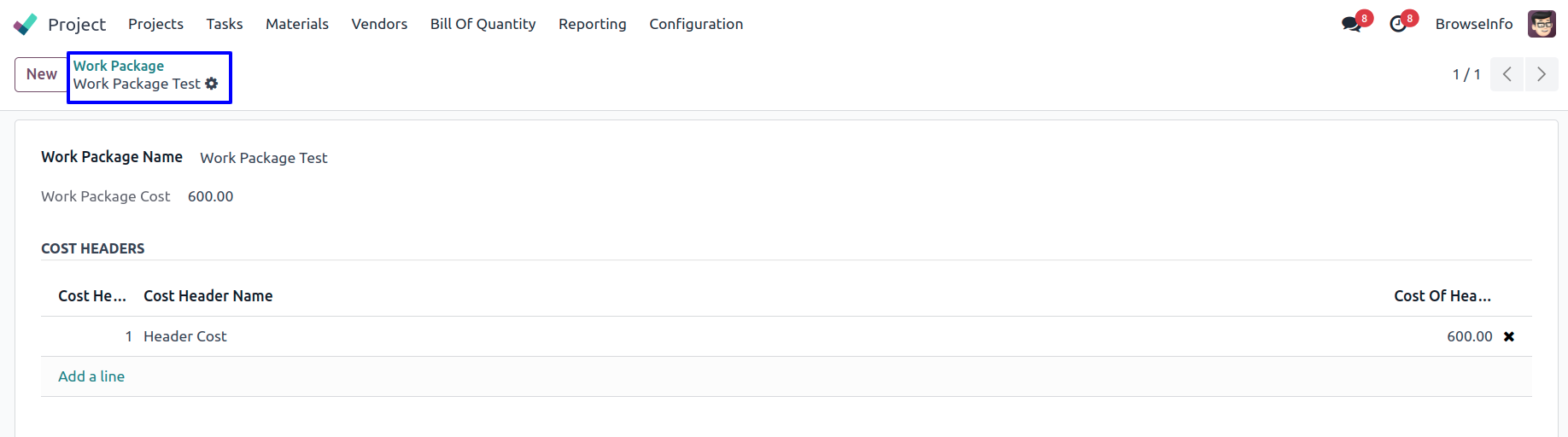This screenshot has width=1568, height=437.
Task: Click the Work Package breadcrumb link
Action: (x=119, y=66)
